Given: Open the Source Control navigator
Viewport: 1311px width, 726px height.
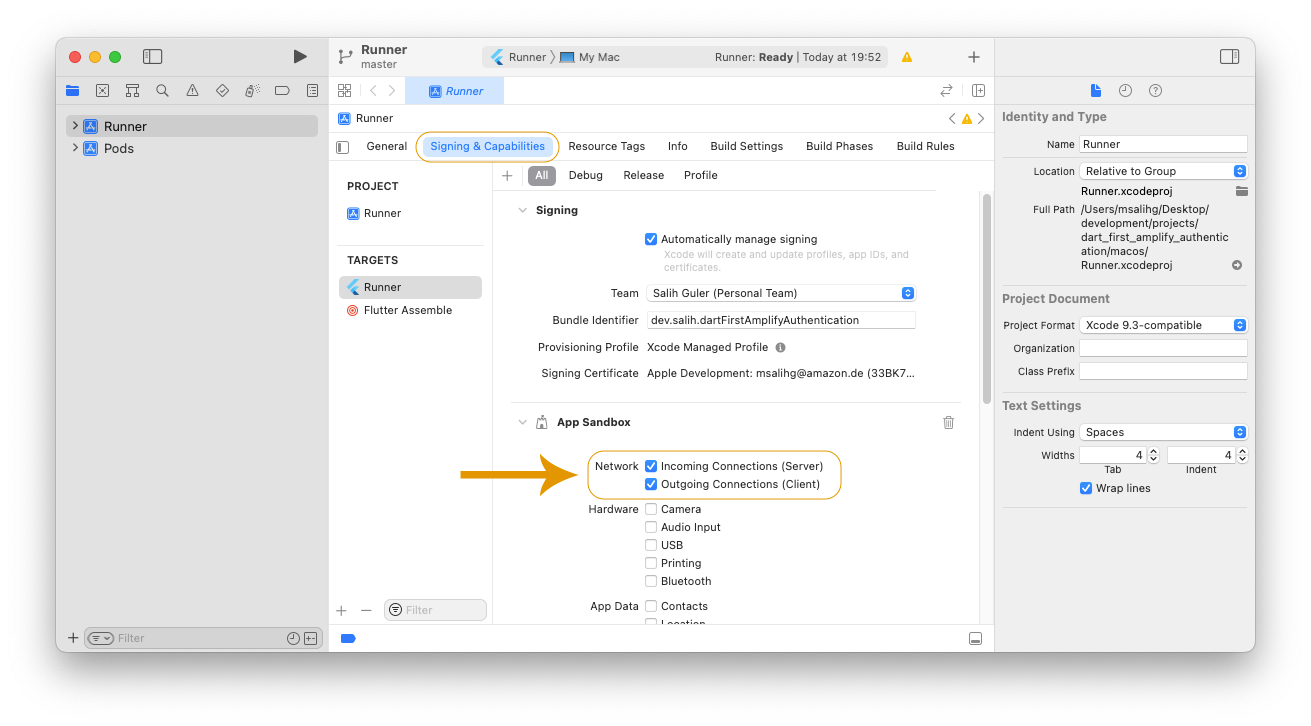Looking at the screenshot, I should [102, 90].
